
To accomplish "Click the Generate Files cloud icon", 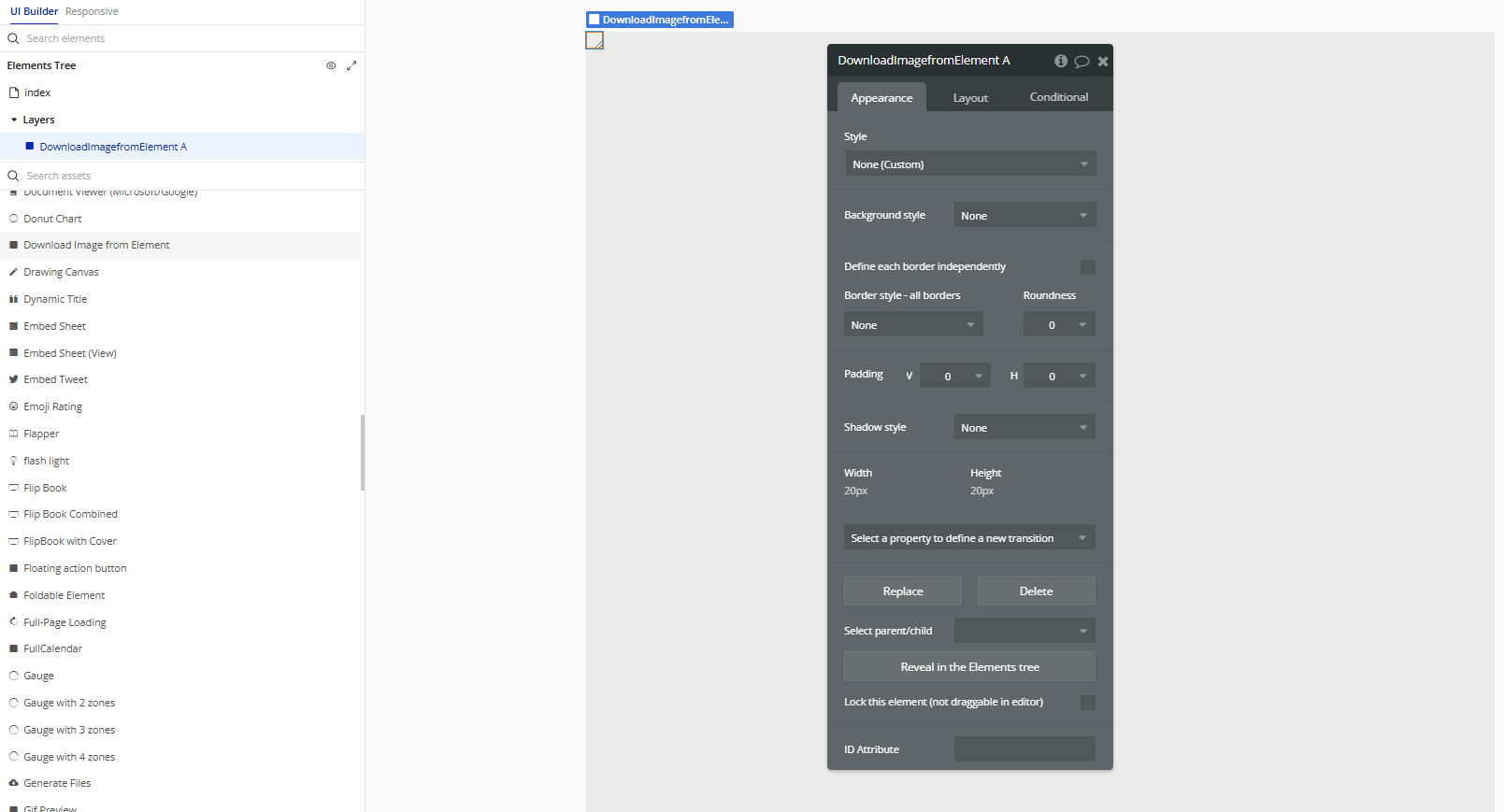I will (14, 783).
